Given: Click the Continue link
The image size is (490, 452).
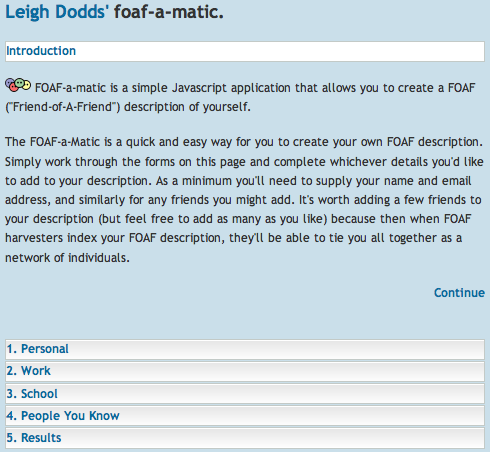Looking at the screenshot, I should point(459,293).
